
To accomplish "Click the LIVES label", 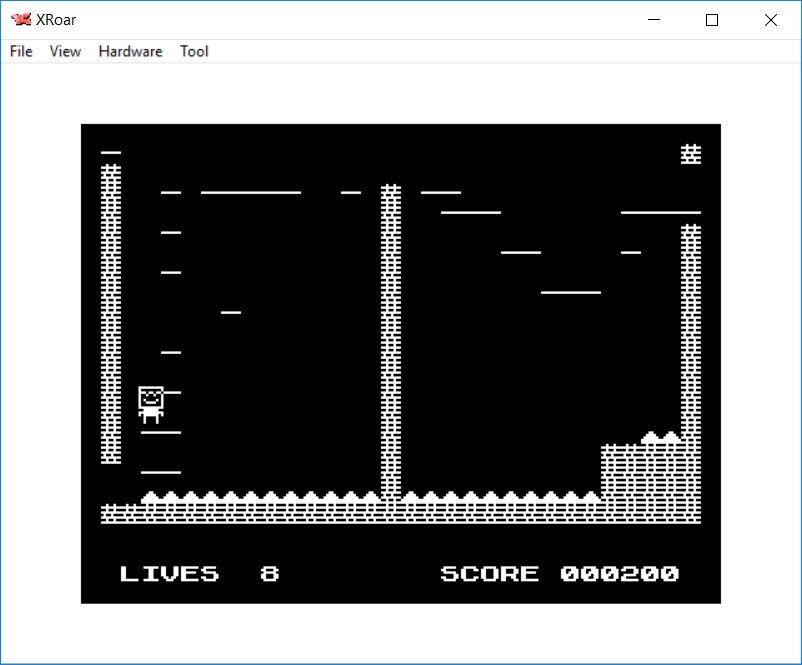I will 169,574.
